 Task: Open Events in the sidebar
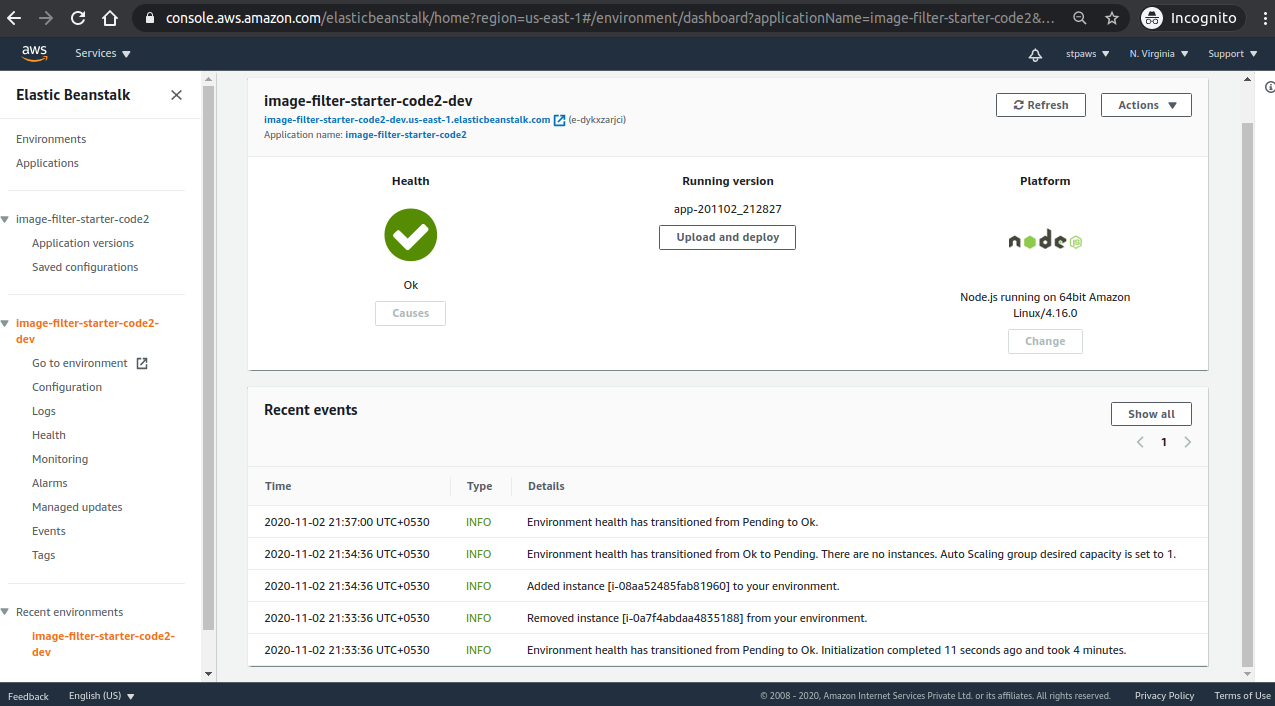[49, 531]
